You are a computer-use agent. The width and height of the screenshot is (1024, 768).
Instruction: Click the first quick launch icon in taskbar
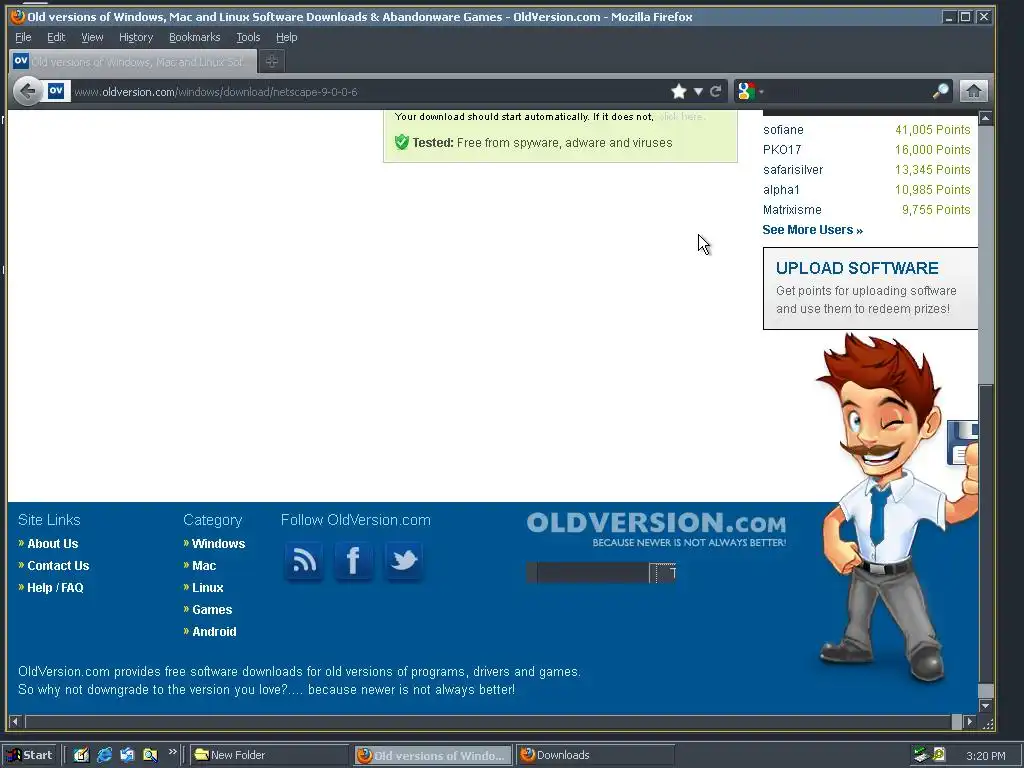coord(80,755)
